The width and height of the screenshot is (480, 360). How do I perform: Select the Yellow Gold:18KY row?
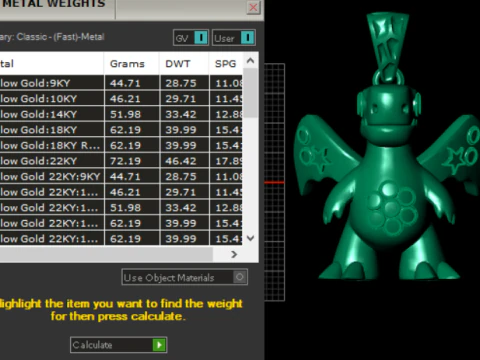pyautogui.click(x=121, y=130)
